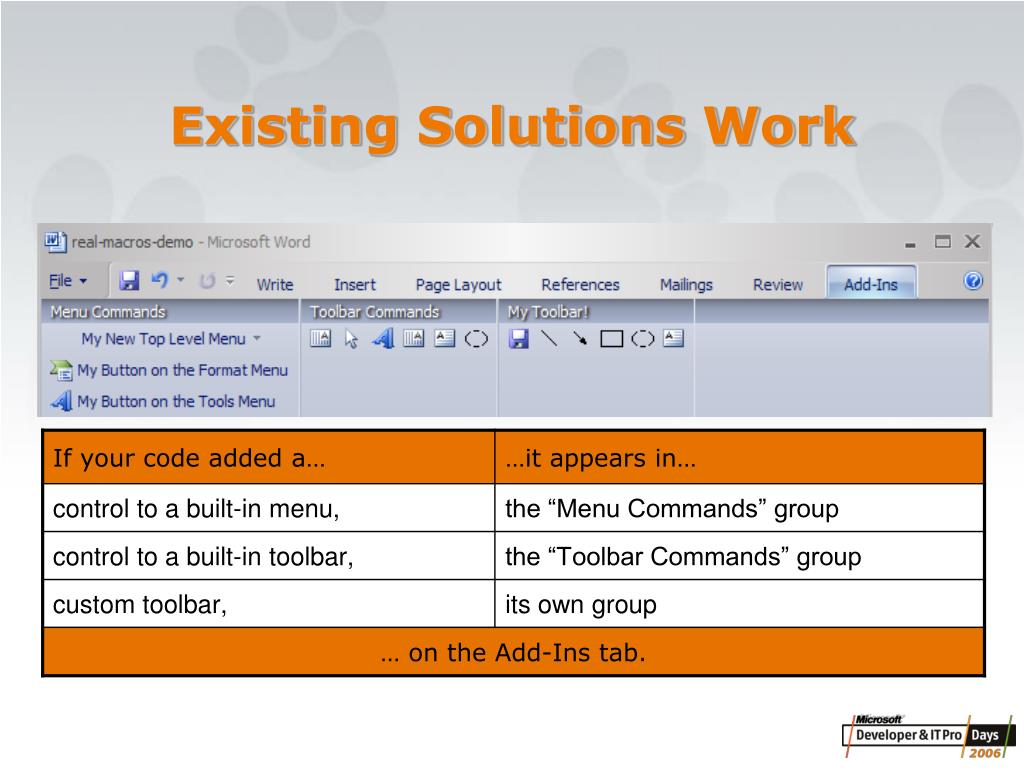Expand My New Top Level Menu
This screenshot has width=1024, height=768.
[x=171, y=339]
